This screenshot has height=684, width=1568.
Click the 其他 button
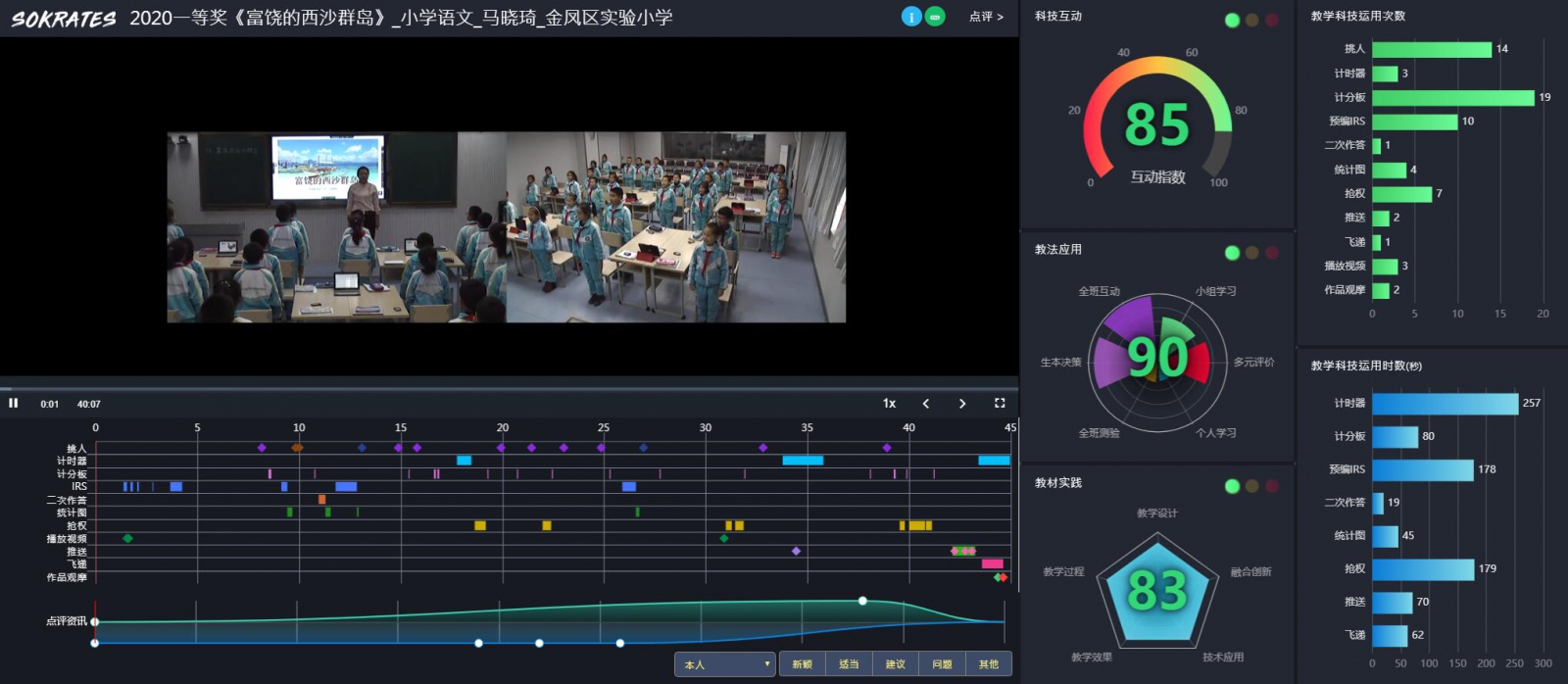point(989,664)
